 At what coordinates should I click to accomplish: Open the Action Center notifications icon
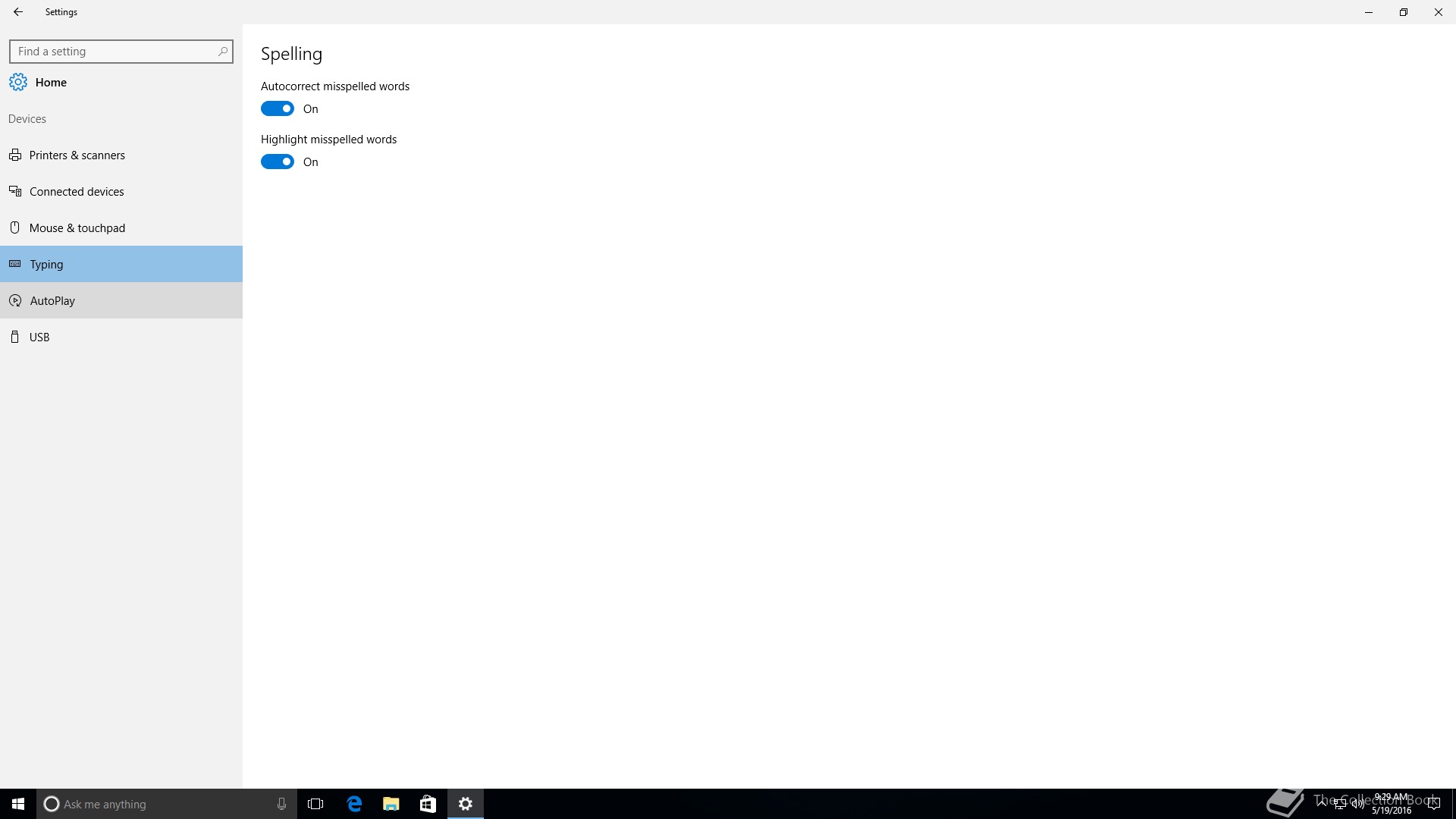tap(1433, 805)
